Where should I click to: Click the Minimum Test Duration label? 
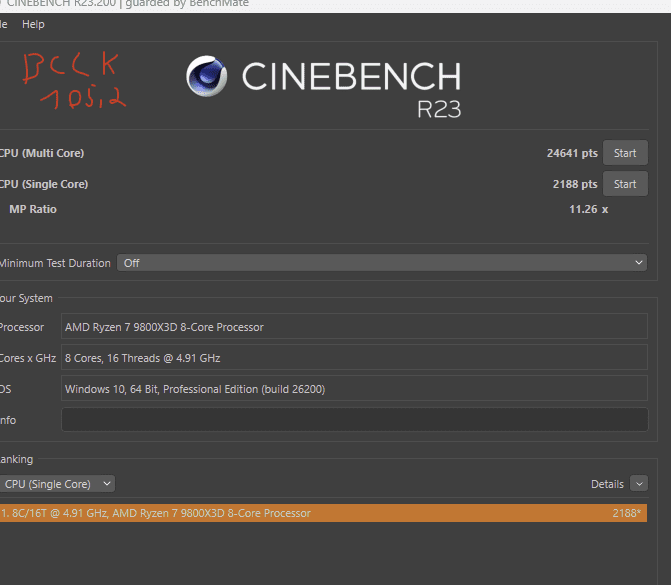point(55,263)
